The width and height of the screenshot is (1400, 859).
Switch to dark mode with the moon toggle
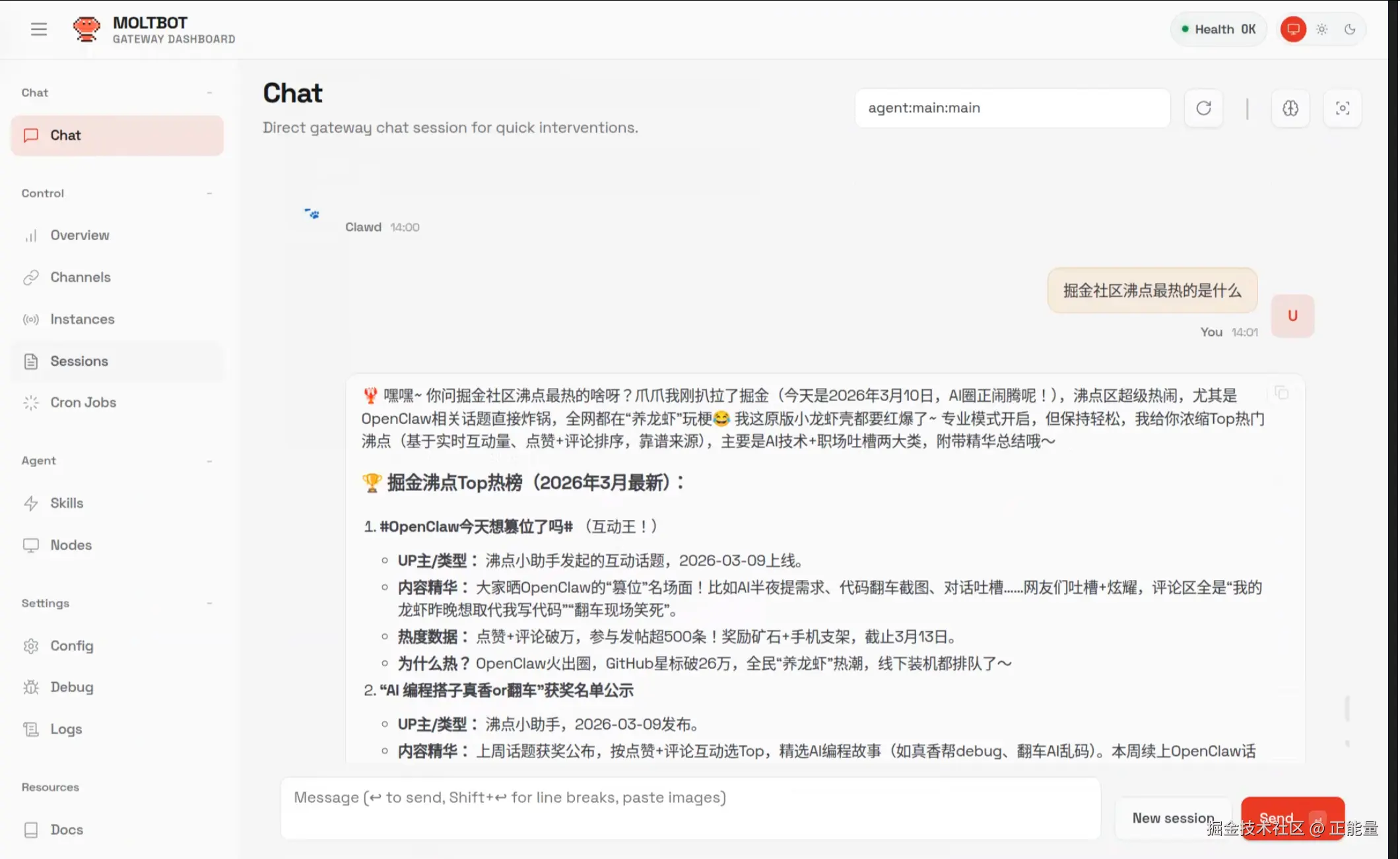click(x=1349, y=29)
